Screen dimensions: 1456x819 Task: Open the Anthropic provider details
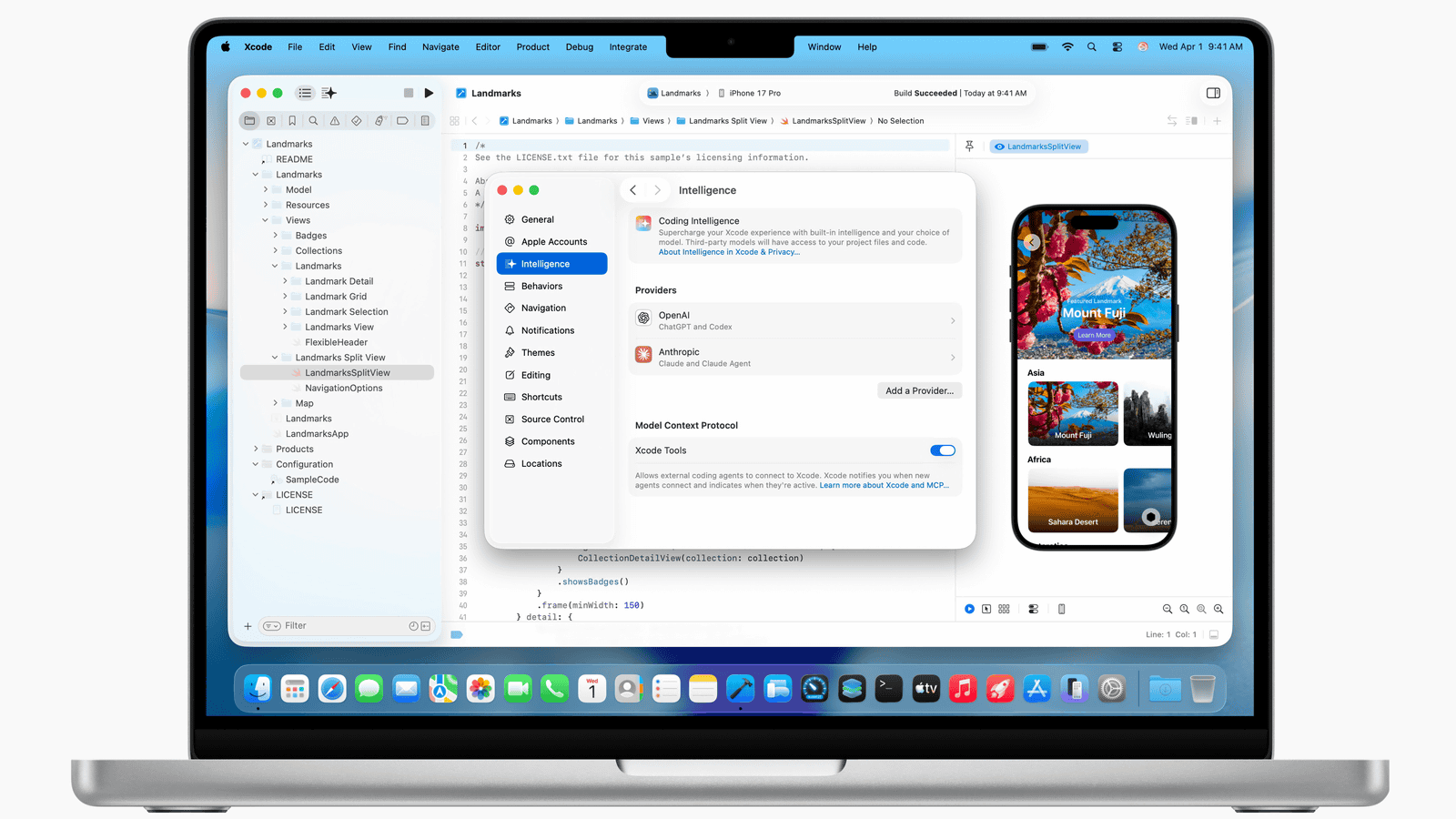coord(794,358)
